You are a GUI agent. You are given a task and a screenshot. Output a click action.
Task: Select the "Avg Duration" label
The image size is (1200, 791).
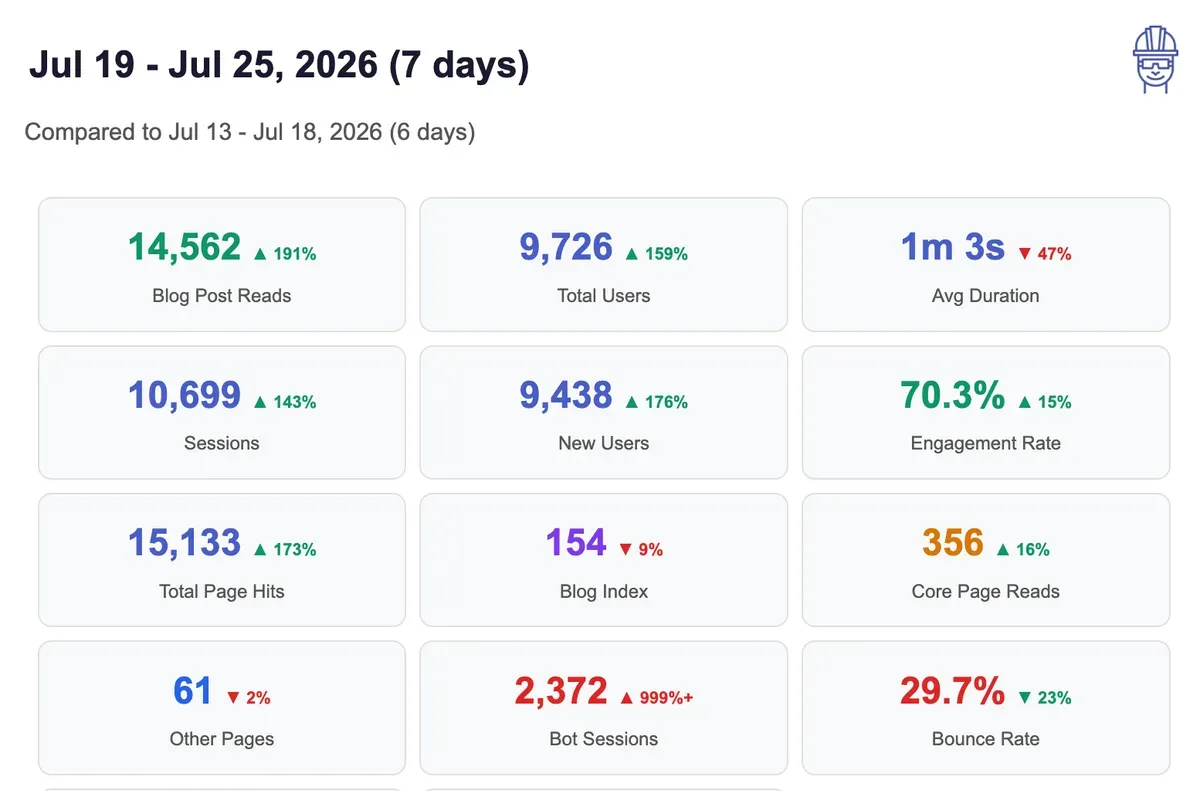tap(986, 296)
